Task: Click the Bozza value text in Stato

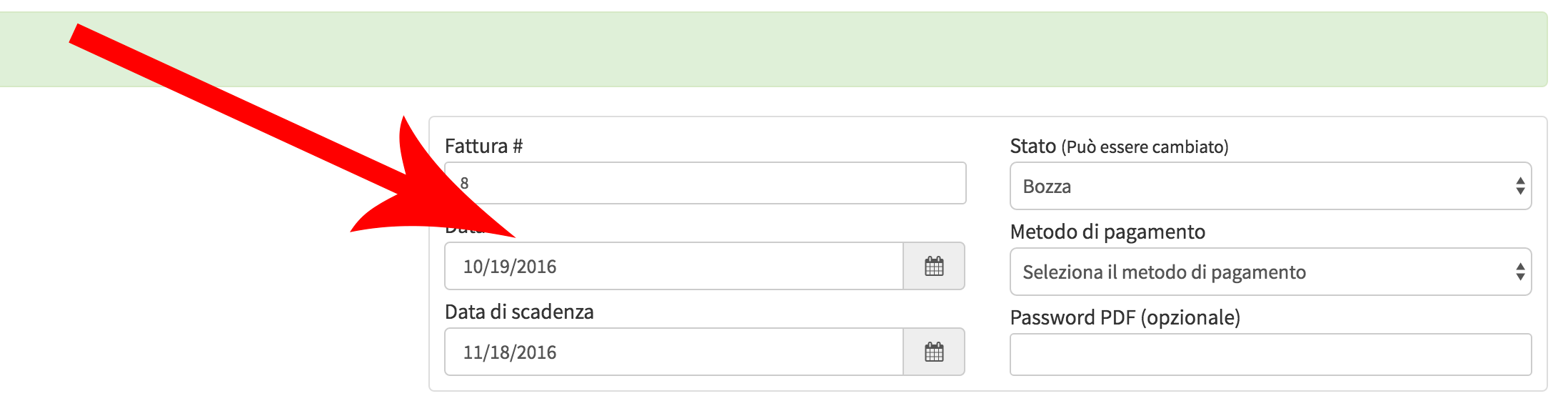Action: click(x=1047, y=187)
